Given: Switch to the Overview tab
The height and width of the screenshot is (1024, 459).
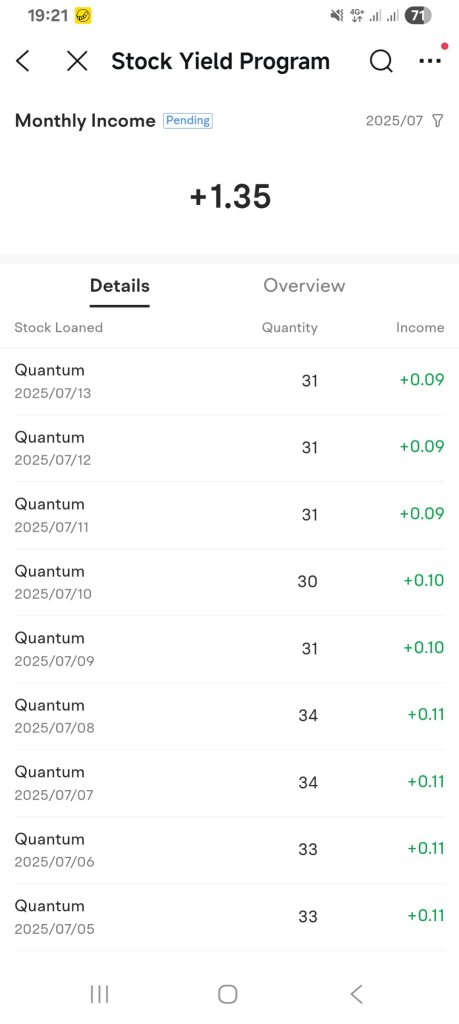Looking at the screenshot, I should (304, 285).
